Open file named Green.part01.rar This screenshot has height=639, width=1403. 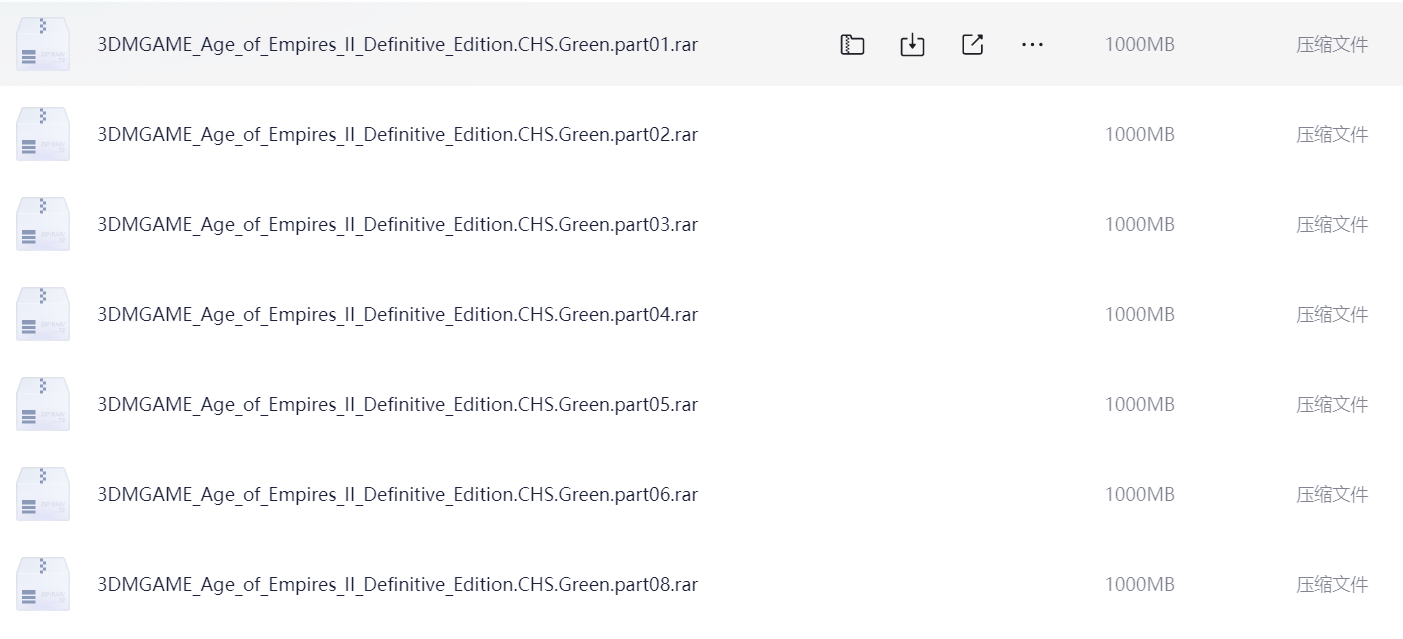(x=397, y=45)
